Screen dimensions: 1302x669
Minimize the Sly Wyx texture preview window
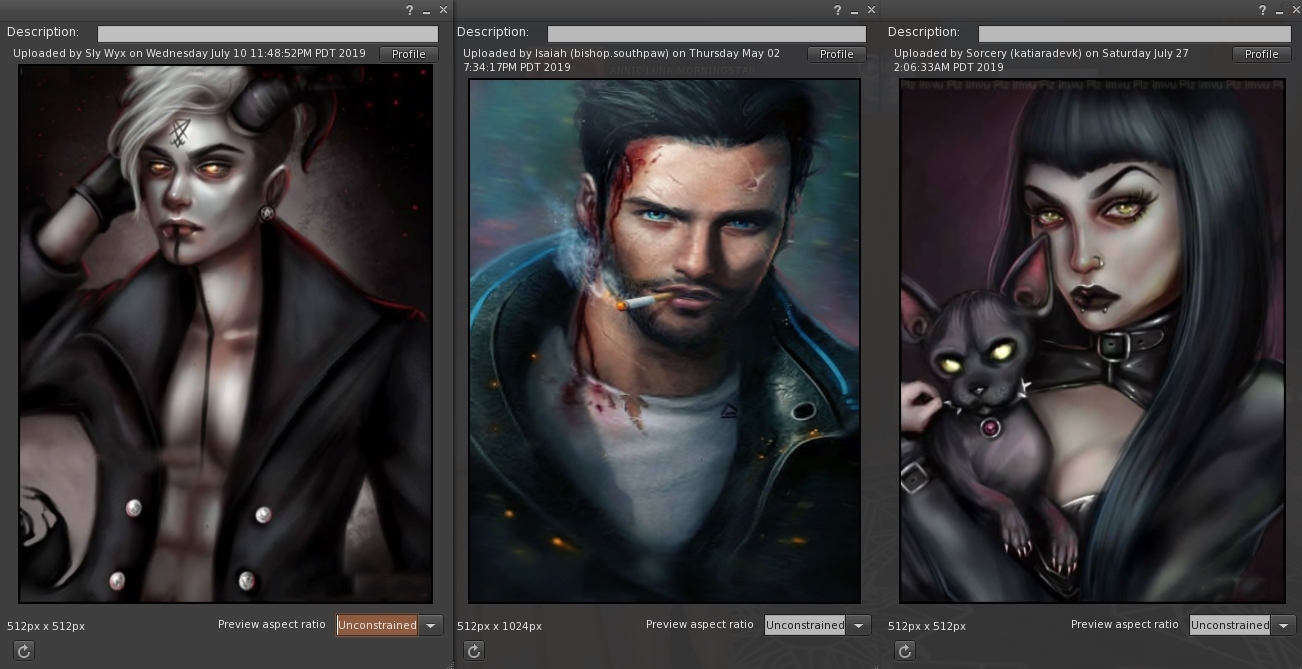coord(427,10)
